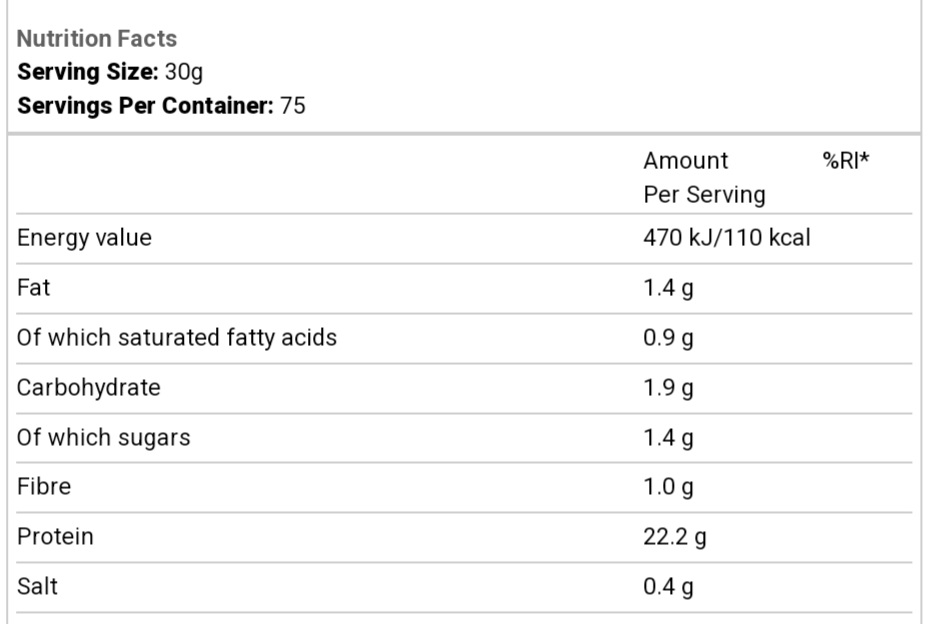Click the 470 kJ/110 kcal value
932x624 pixels.
click(726, 238)
